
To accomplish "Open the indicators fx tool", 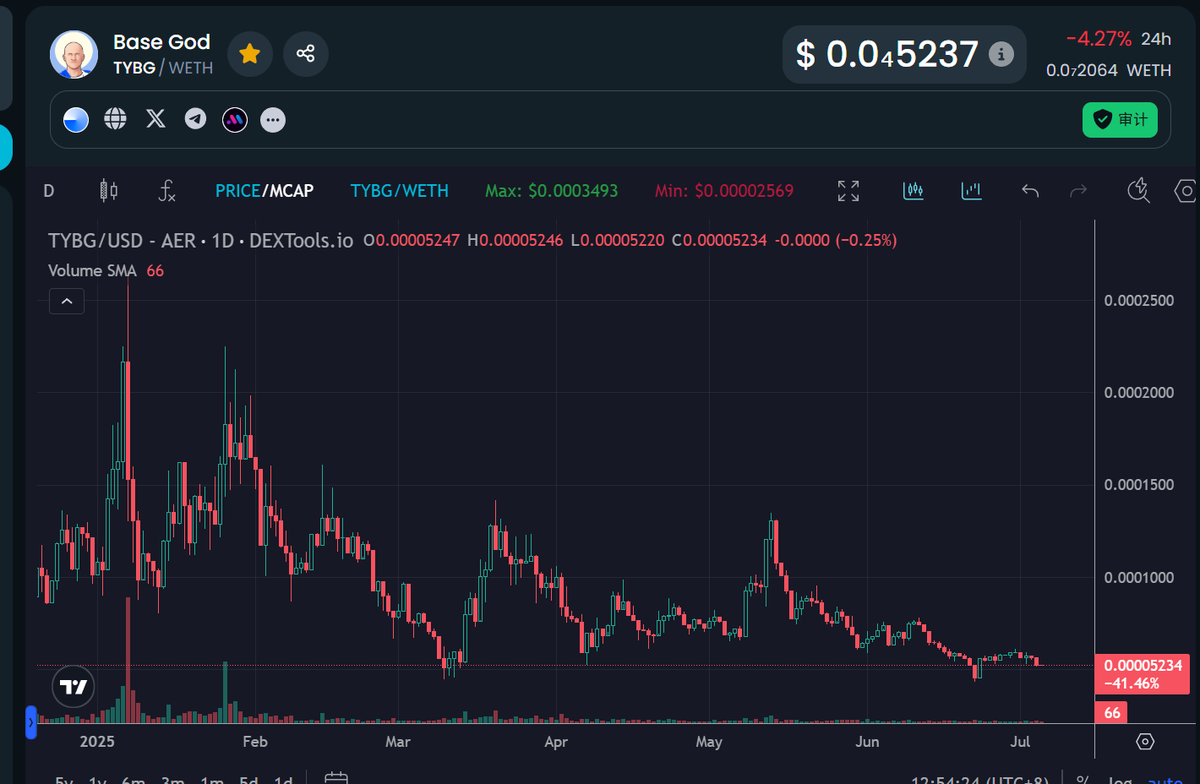I will click(167, 190).
